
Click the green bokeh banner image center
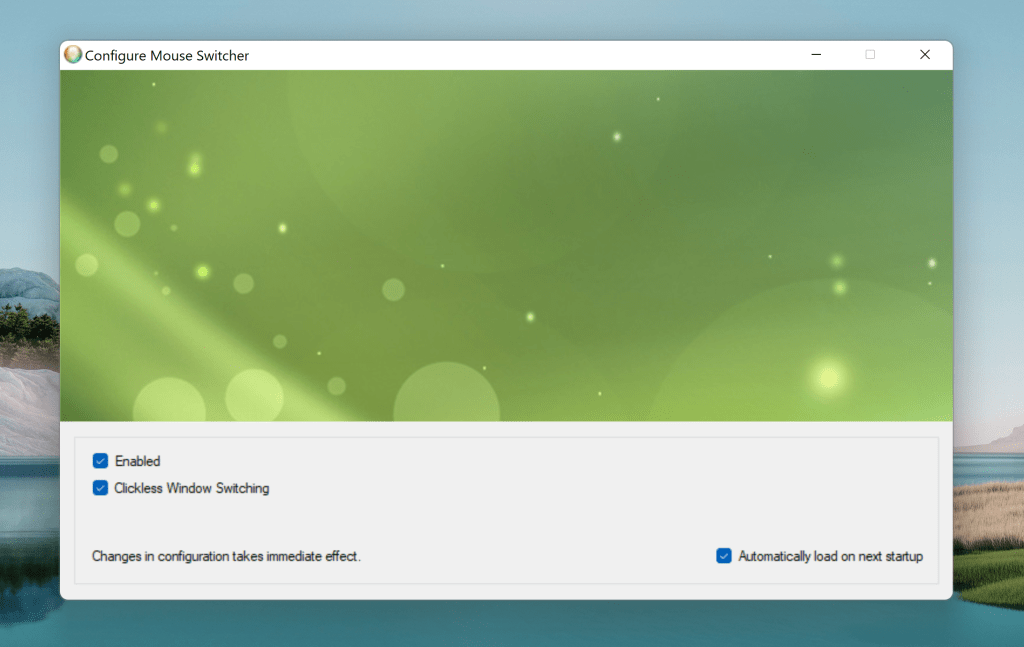pos(506,245)
